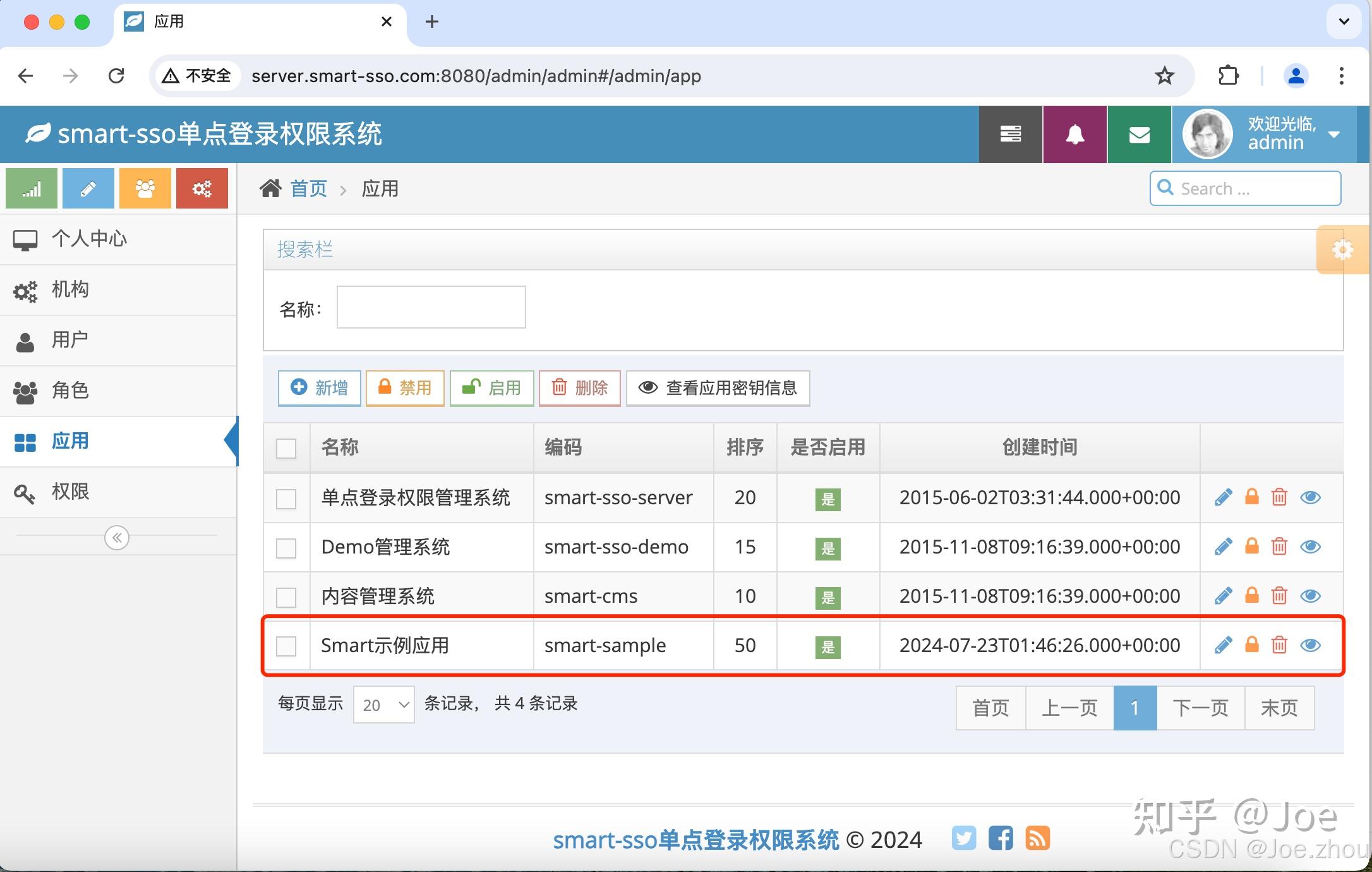This screenshot has width=1372, height=872.
Task: Open notifications via the bell icon
Action: coord(1074,134)
